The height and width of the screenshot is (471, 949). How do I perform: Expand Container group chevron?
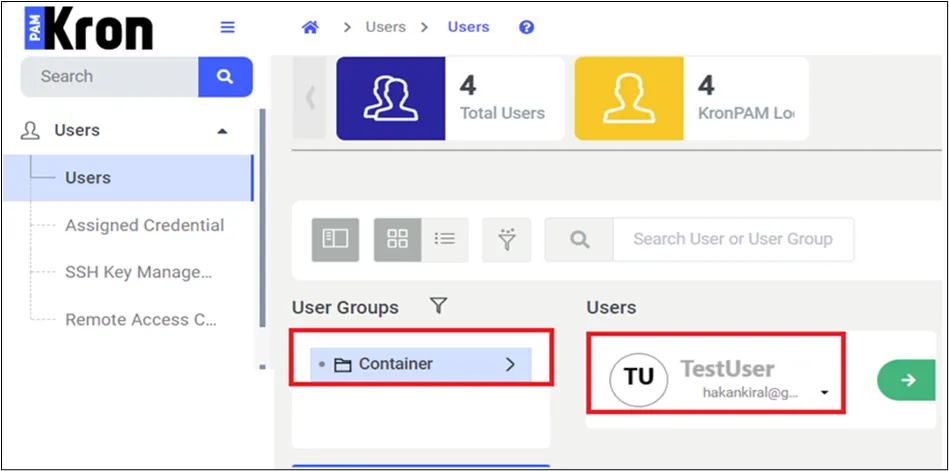click(x=510, y=364)
